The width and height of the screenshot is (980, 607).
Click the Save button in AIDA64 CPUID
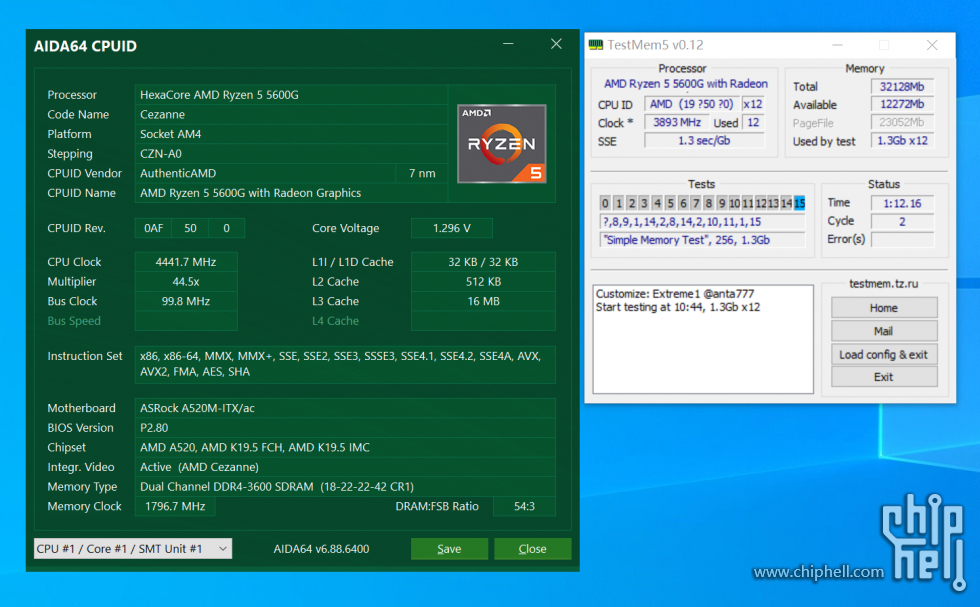click(449, 548)
